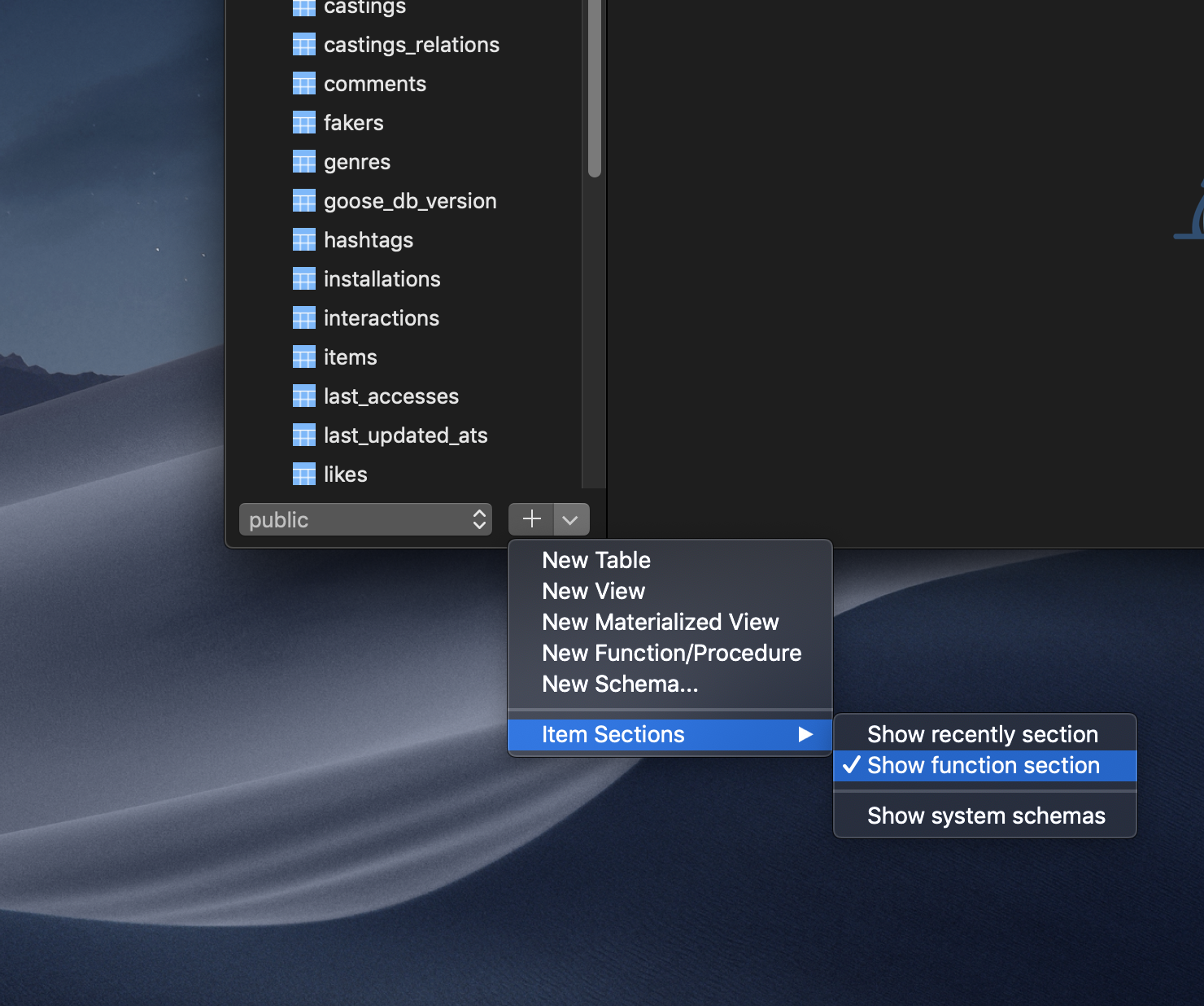The image size is (1204, 1006).
Task: Select New Schema from the menu
Action: pyautogui.click(x=619, y=684)
